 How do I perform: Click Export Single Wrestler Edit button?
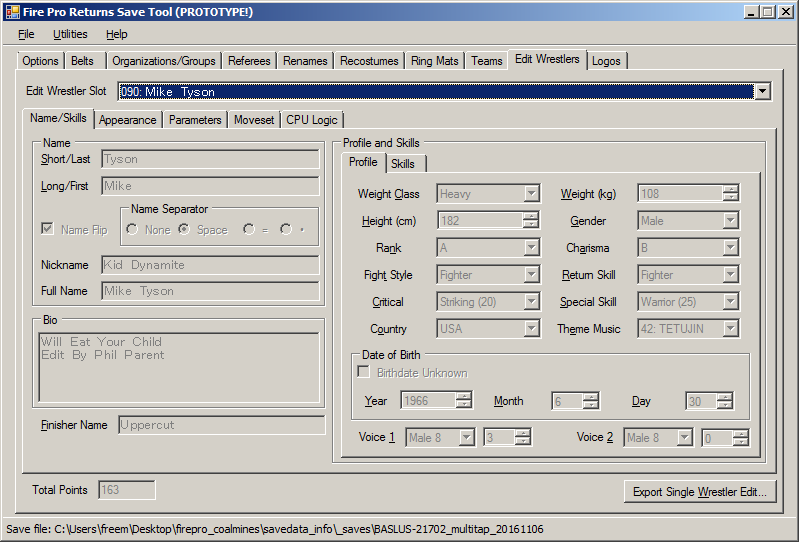(700, 492)
